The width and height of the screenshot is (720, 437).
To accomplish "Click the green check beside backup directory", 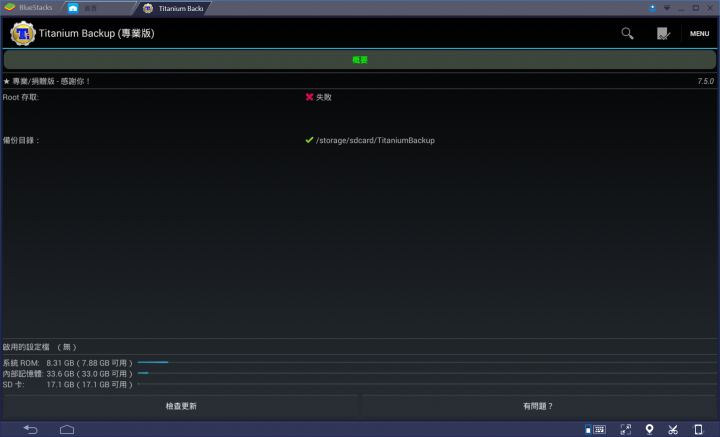I will pos(309,140).
